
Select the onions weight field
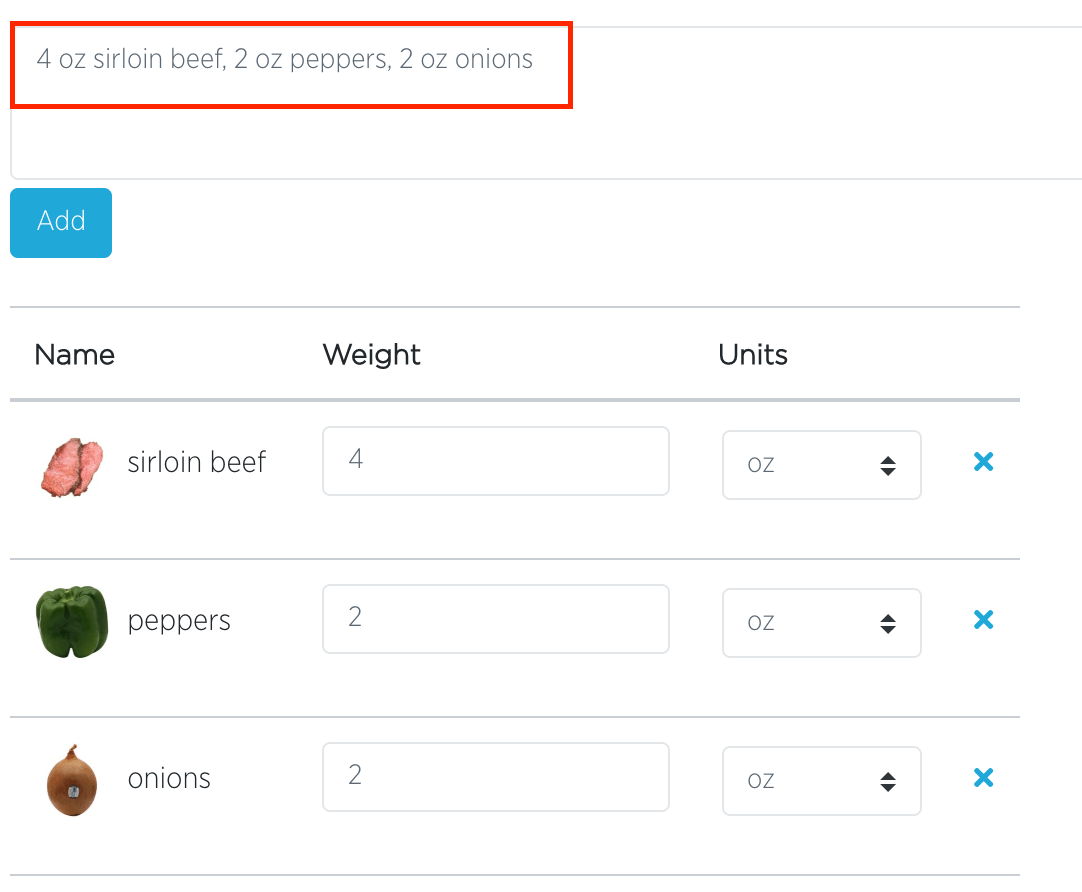[x=495, y=777]
